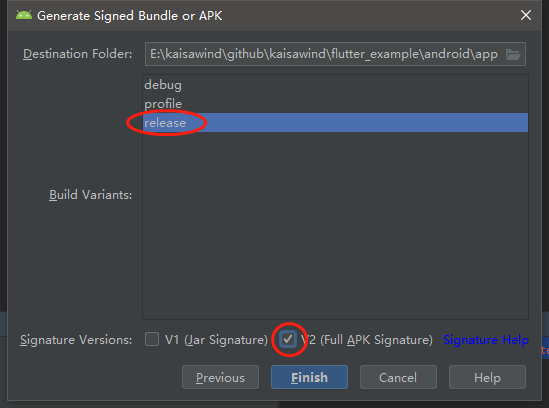This screenshot has width=549, height=408.
Task: Click the Build Variants label
Action: click(x=90, y=195)
